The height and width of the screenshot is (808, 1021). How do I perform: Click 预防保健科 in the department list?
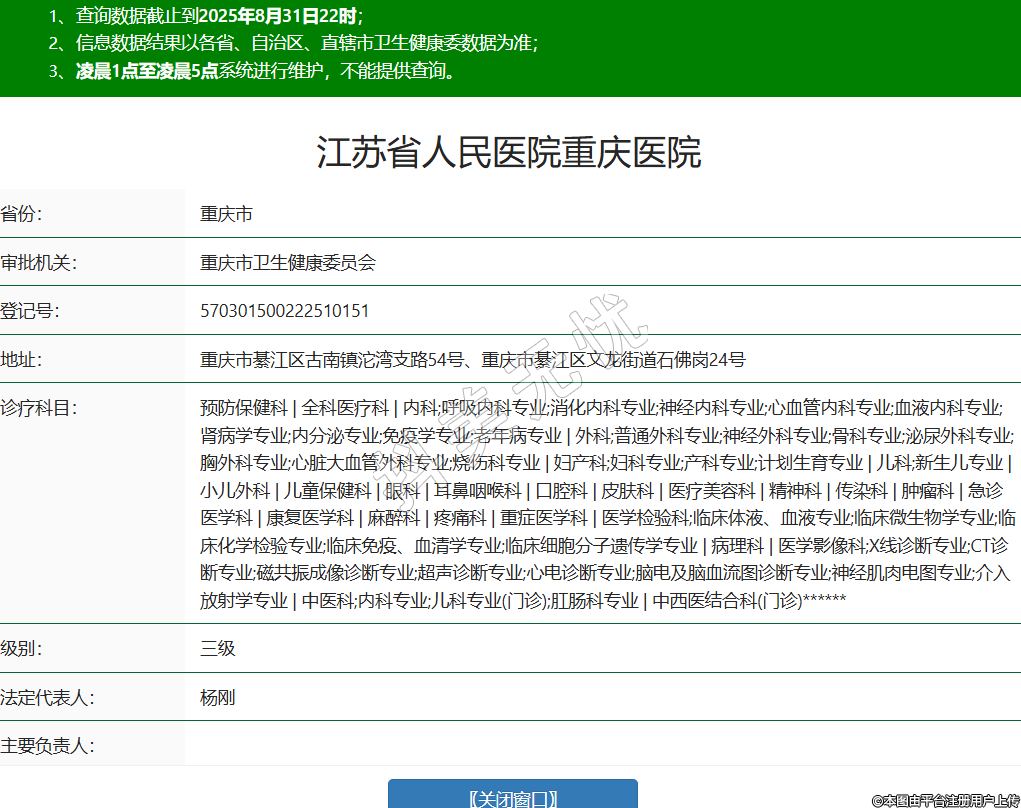coord(244,408)
